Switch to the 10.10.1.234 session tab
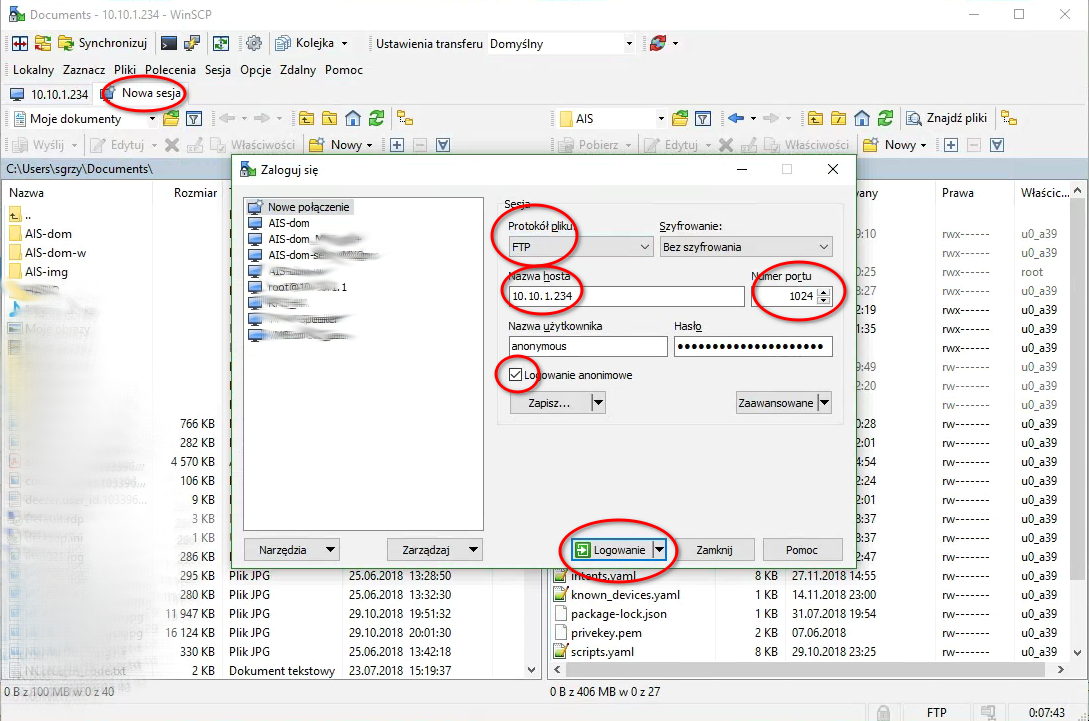The height and width of the screenshot is (721, 1089). (50, 94)
